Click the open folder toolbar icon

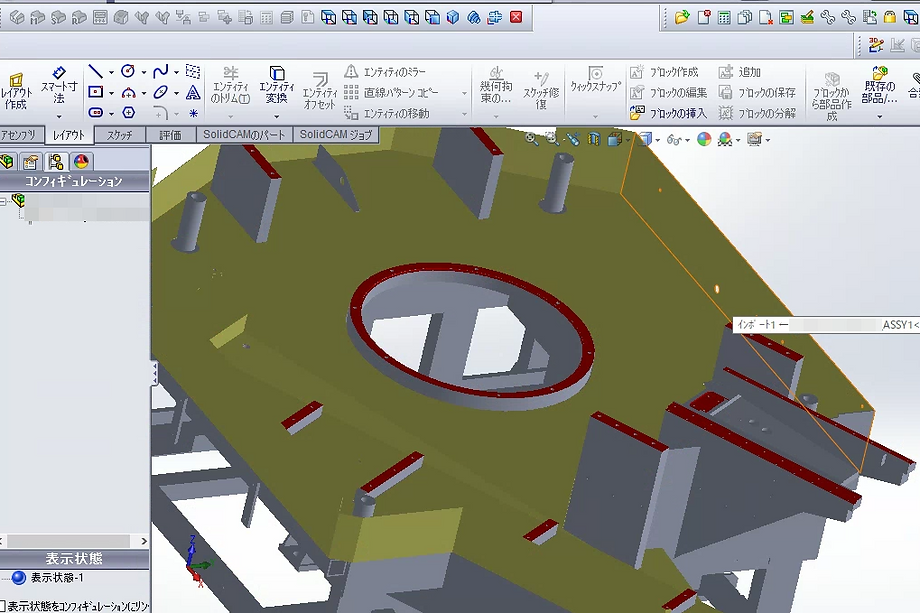tap(681, 17)
